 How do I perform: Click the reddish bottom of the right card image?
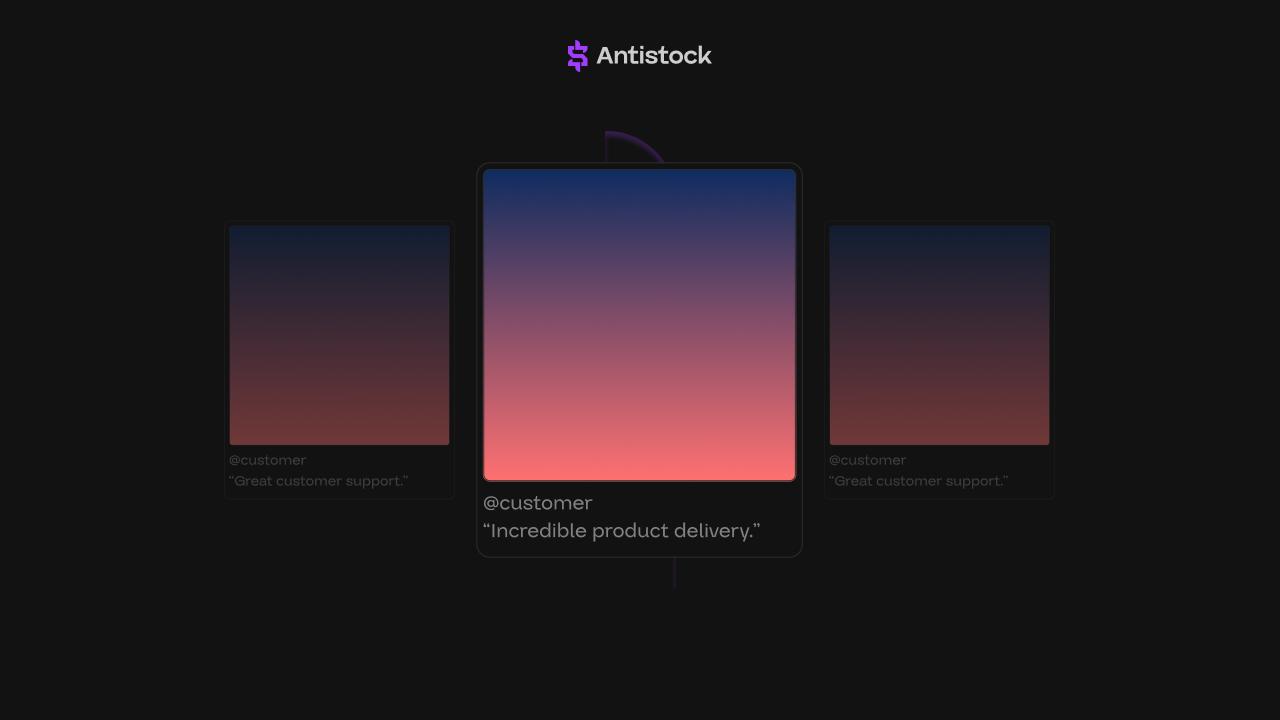(939, 428)
